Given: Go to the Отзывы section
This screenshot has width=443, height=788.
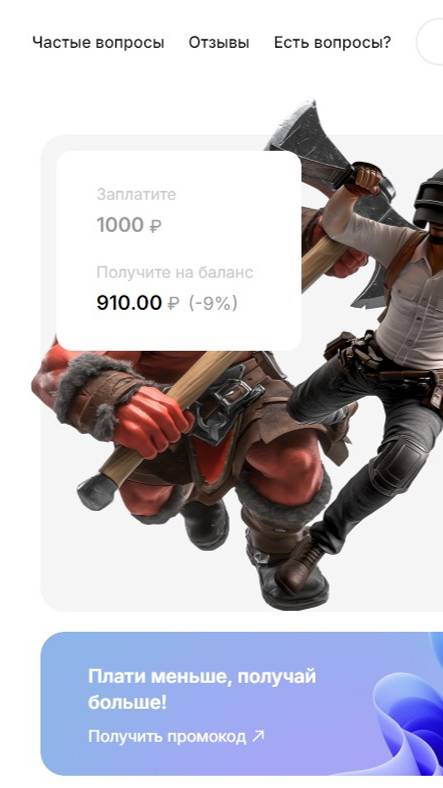Looking at the screenshot, I should click(218, 43).
